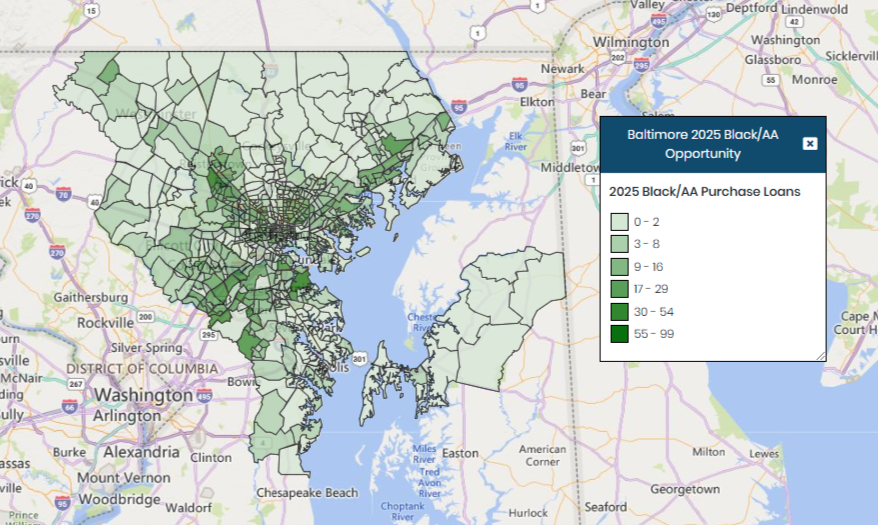Click the I-95 shield beside Woodbridge
The width and height of the screenshot is (878, 525).
(x=63, y=502)
